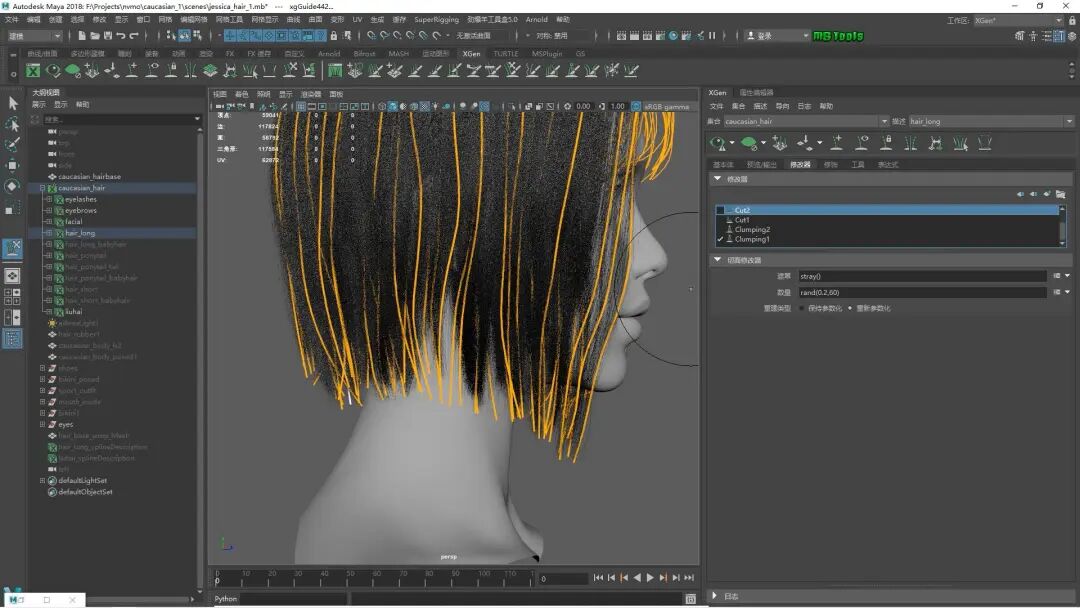This screenshot has height=608, width=1080.
Task: Click the stray() mask input field
Action: click(x=920, y=276)
